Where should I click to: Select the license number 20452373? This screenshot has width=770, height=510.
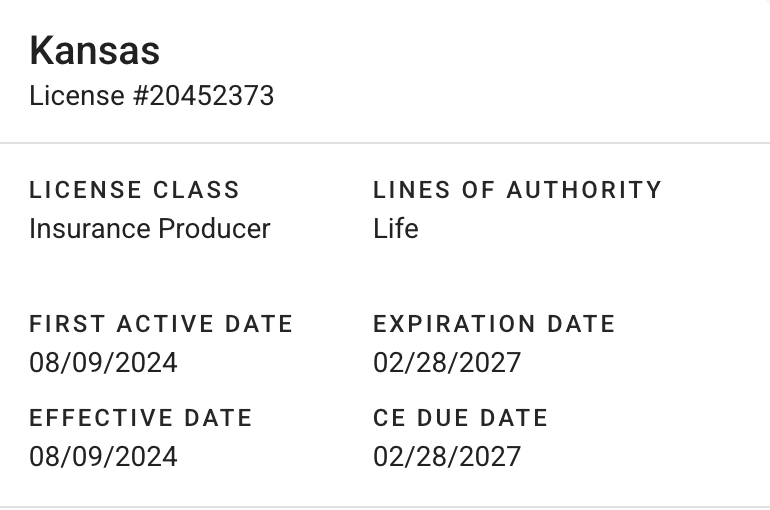point(211,96)
